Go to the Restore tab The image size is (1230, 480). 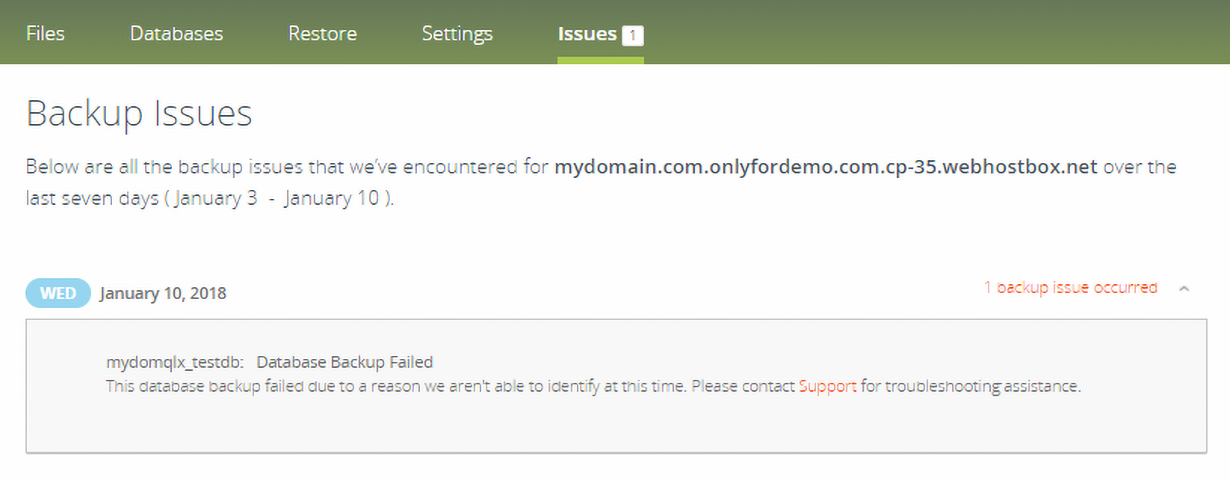(x=322, y=33)
